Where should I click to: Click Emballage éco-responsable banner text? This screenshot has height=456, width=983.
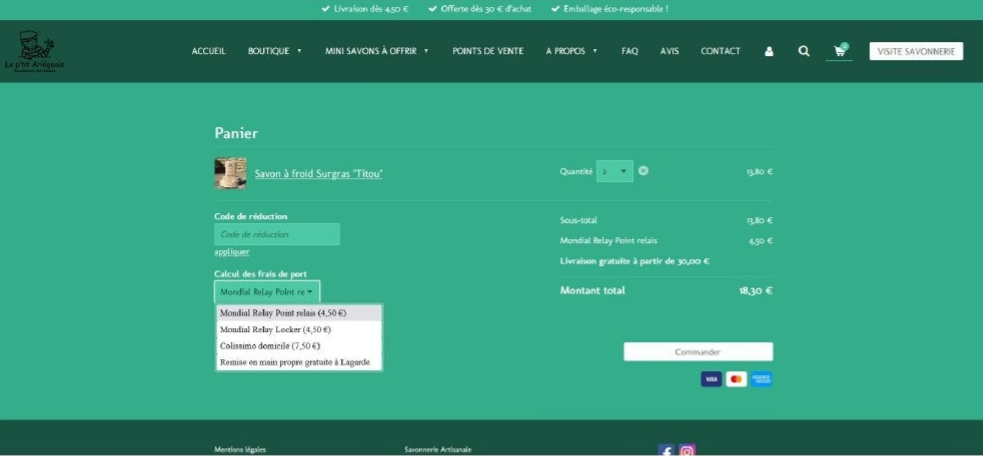coord(616,9)
